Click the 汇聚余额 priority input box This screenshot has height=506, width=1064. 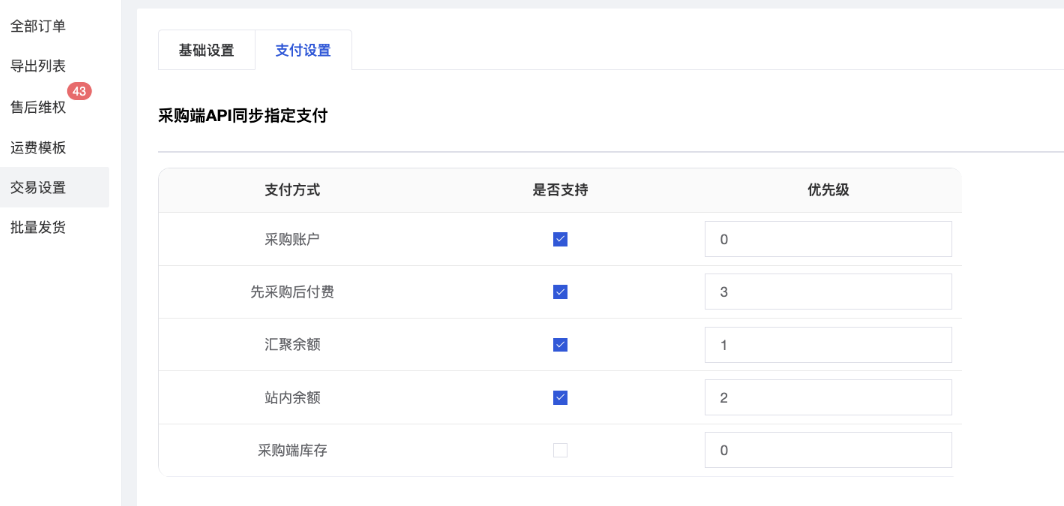(827, 345)
